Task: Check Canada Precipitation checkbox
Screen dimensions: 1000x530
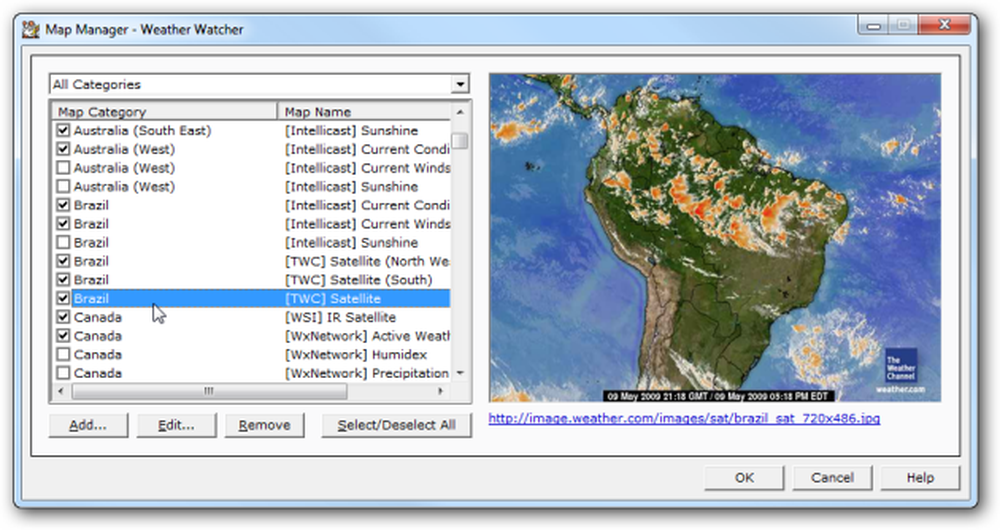Action: click(63, 372)
